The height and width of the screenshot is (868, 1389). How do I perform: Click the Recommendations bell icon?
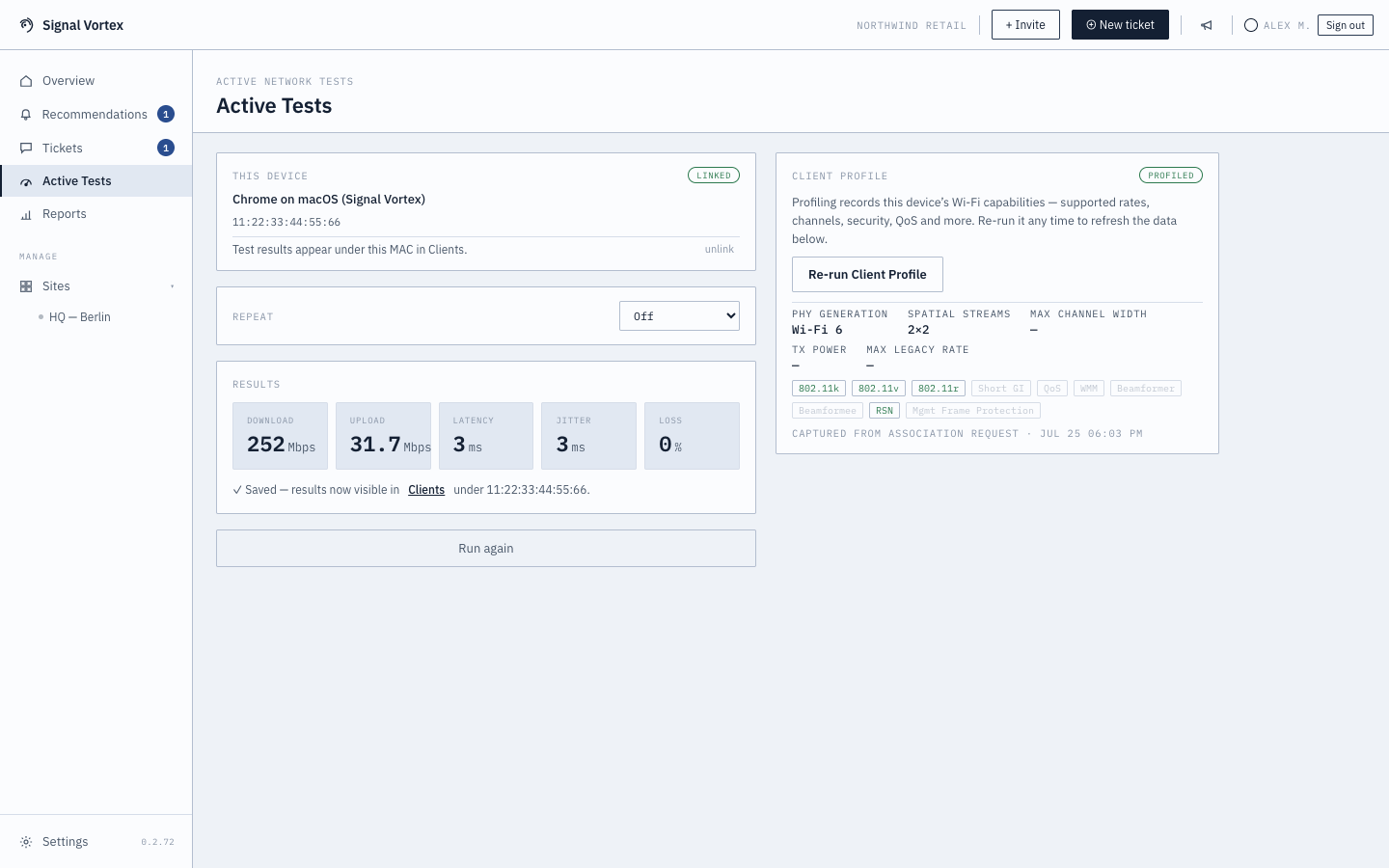[x=26, y=115]
